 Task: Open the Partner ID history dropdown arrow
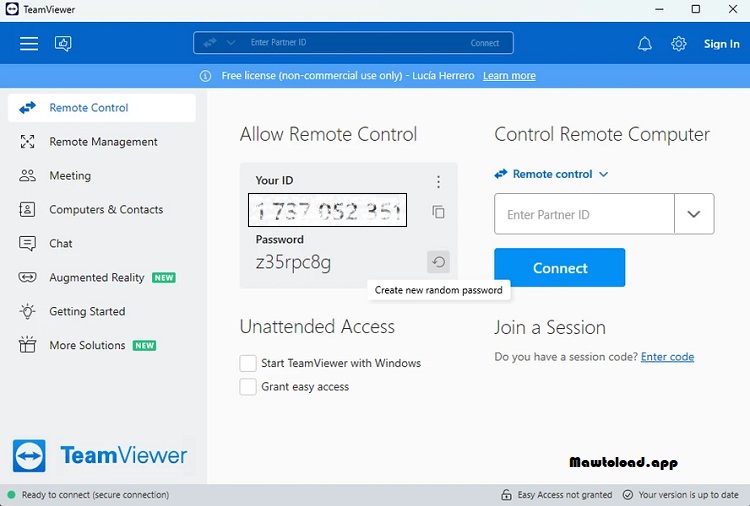tap(694, 214)
